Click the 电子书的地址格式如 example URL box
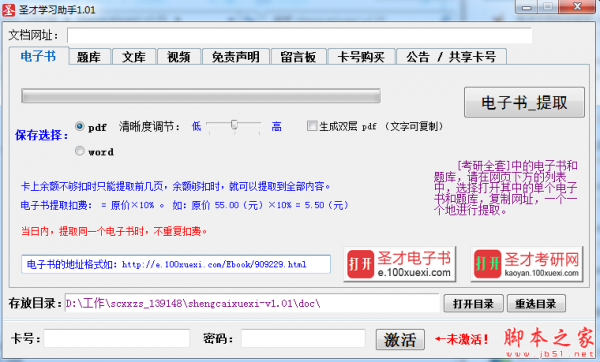Screen dimensions: 600x362 tap(176, 264)
